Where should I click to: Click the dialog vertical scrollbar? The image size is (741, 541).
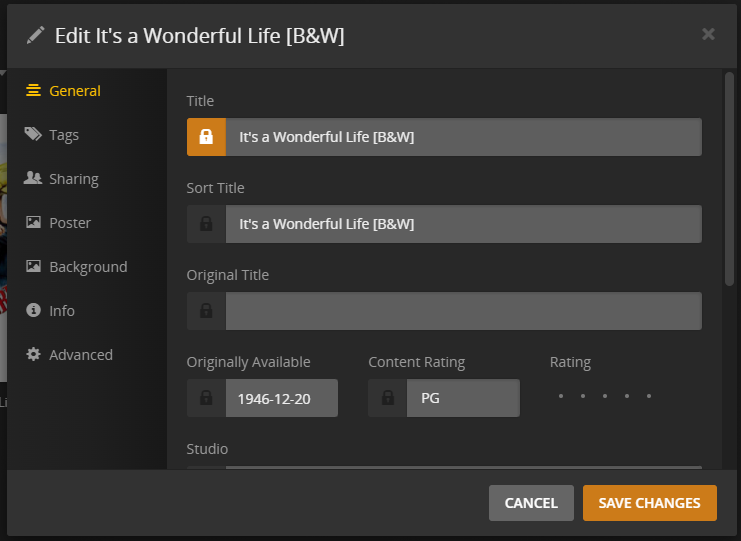(x=729, y=179)
